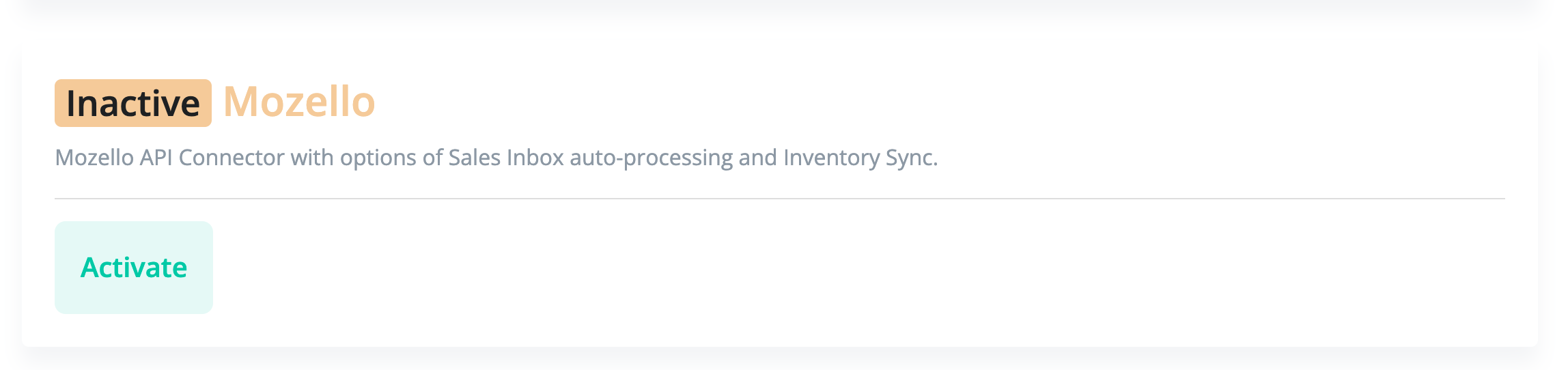Screen dimensions: 1568x370
Task: Click the letter "M" of the Mozello heading
Action: pyautogui.click(x=240, y=102)
